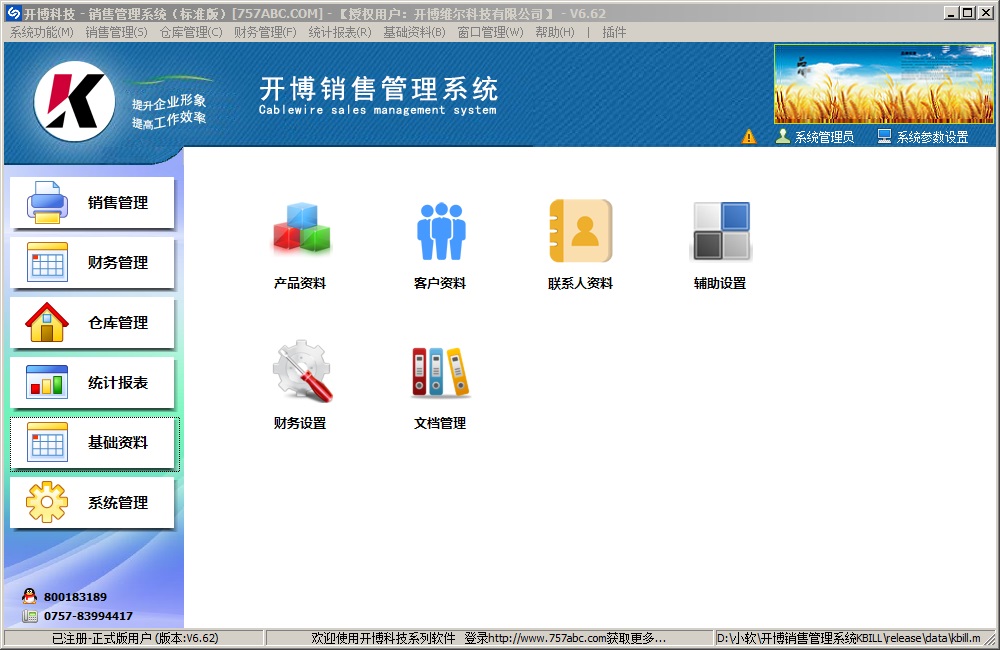
Task: Open the 财务管理(F) menu
Action: (x=265, y=32)
